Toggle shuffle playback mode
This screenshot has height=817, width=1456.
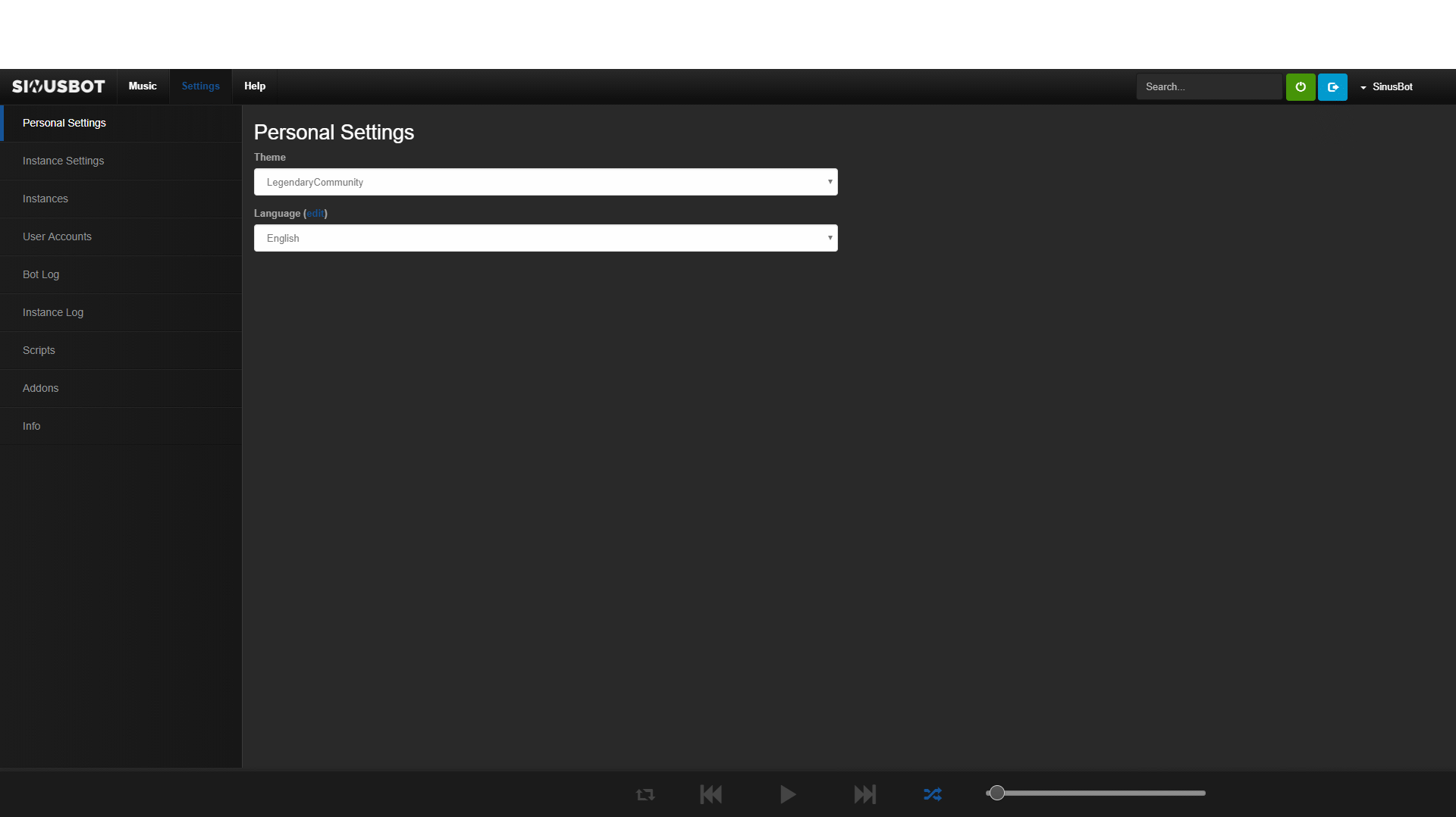(932, 794)
